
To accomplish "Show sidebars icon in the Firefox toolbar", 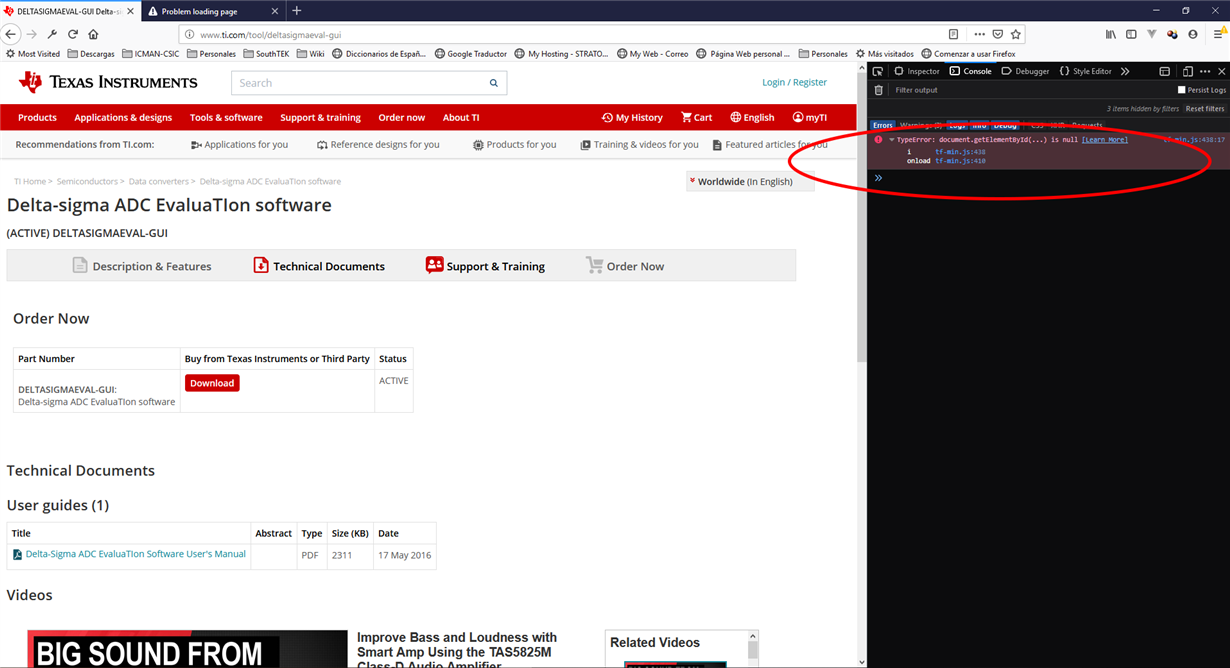I will [x=1131, y=34].
